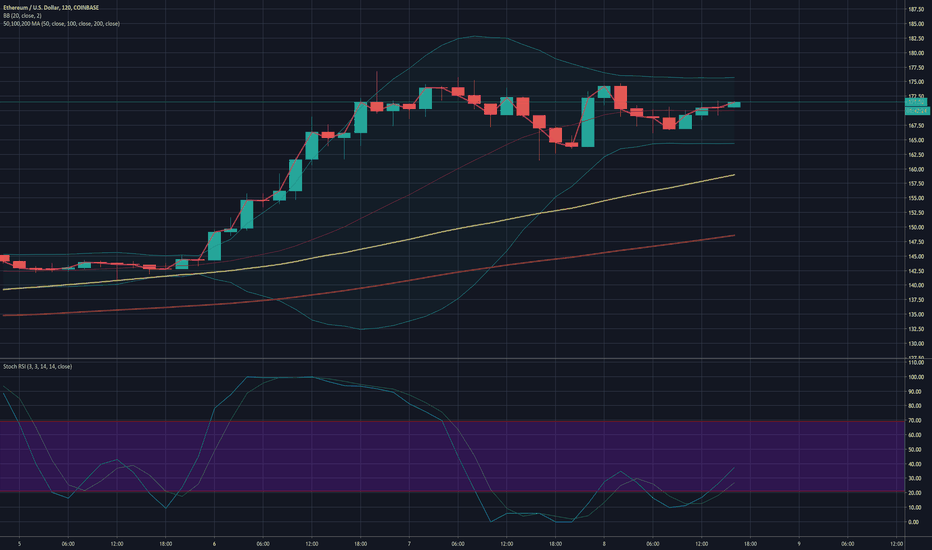Click the "165.00" price axis label
932x550 pixels.
(x=916, y=140)
